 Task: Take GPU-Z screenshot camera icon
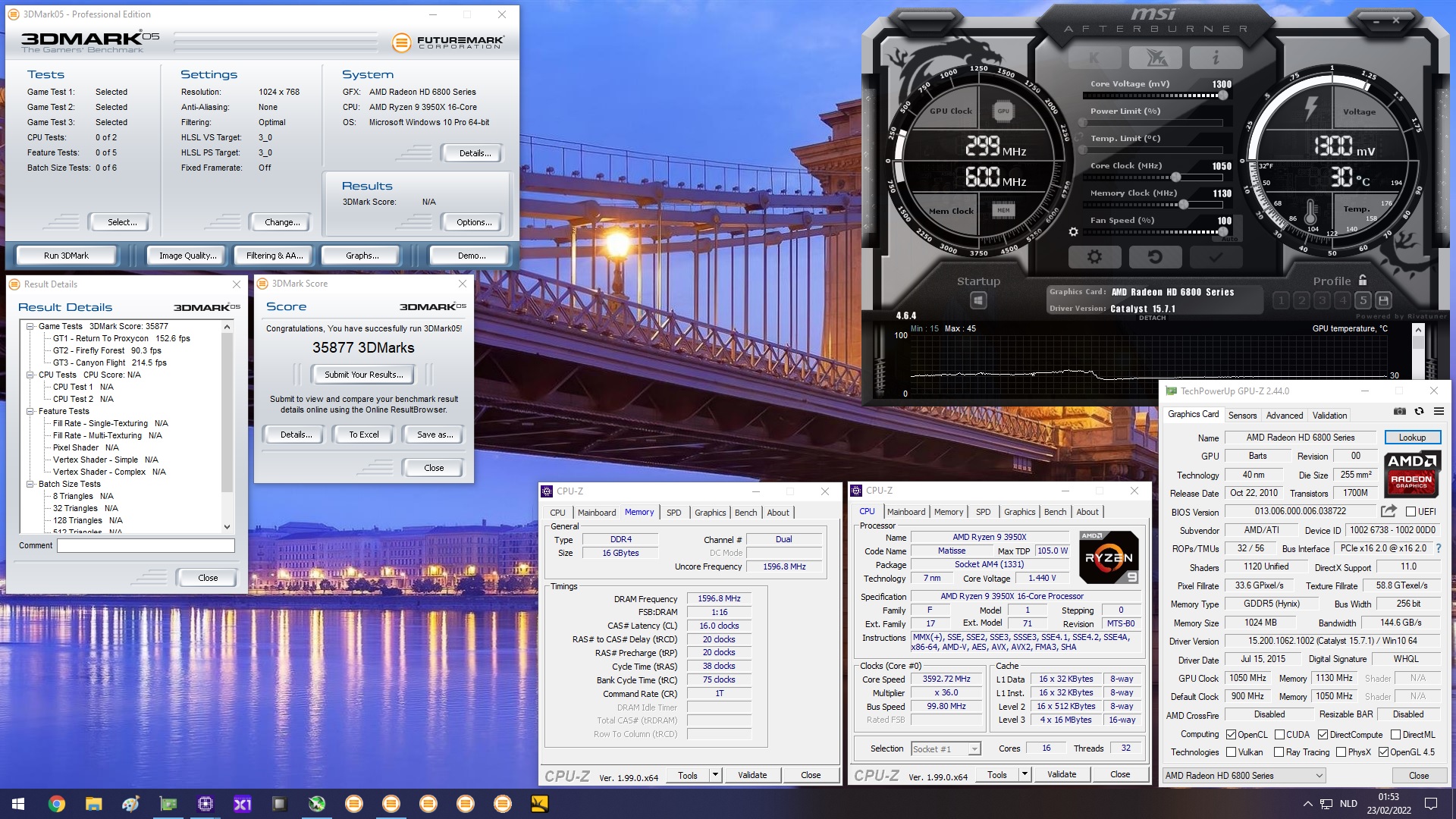[1399, 412]
